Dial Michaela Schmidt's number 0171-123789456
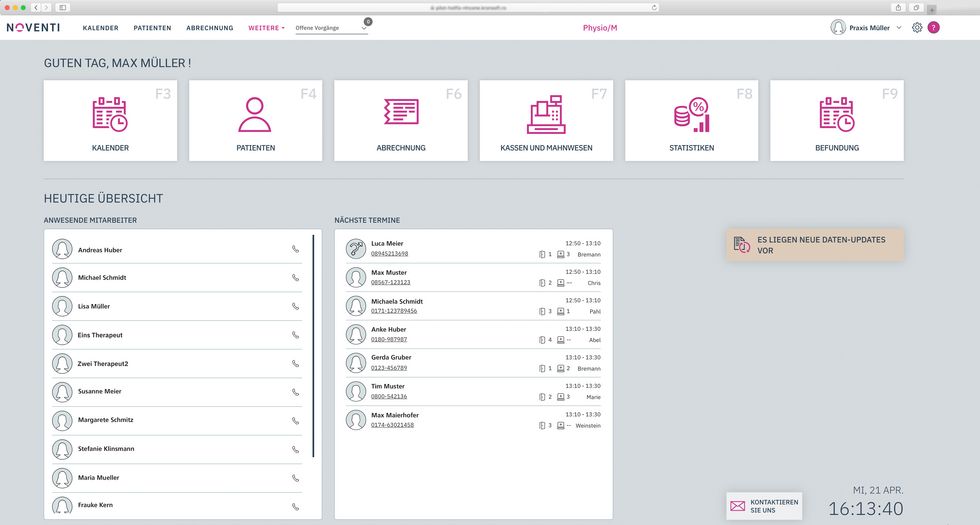This screenshot has width=980, height=525. [394, 311]
